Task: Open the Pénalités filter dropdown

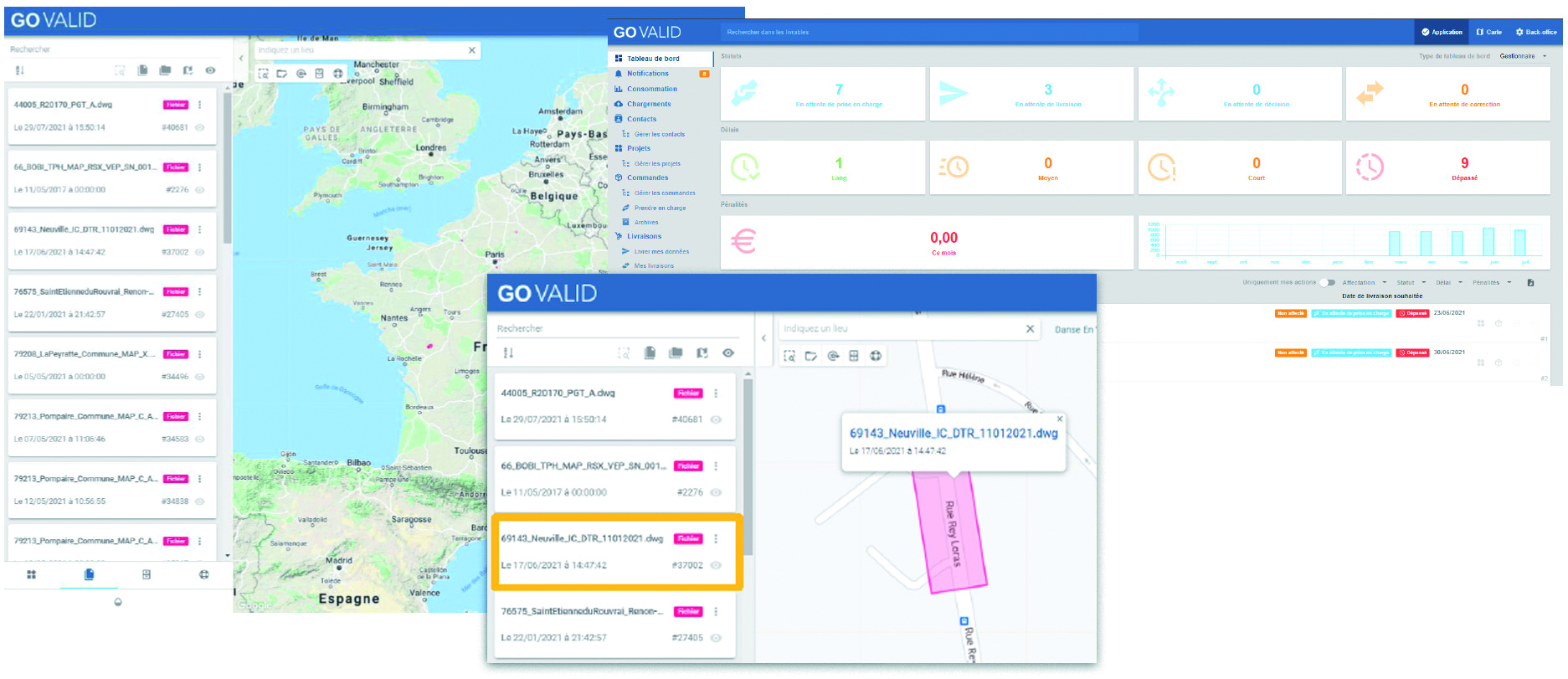Action: [1492, 283]
